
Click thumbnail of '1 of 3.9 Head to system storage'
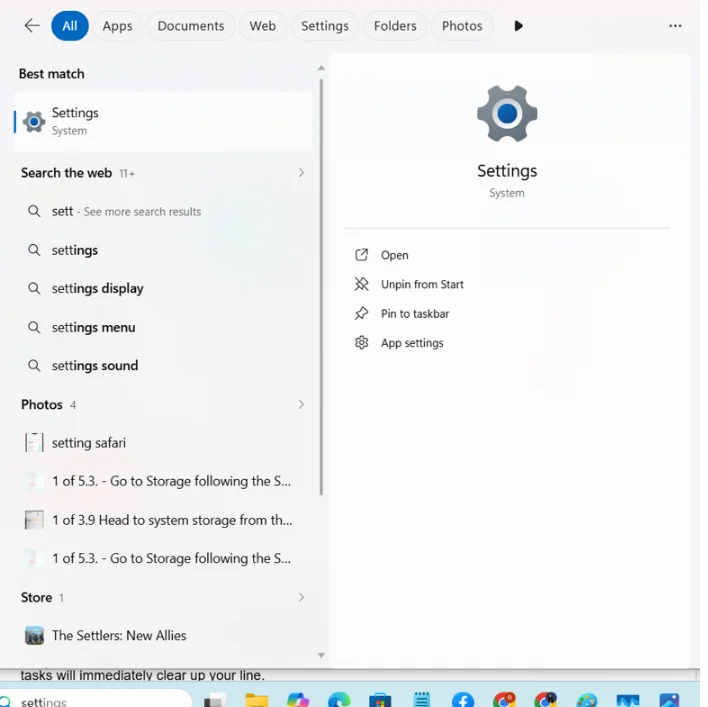coord(34,520)
